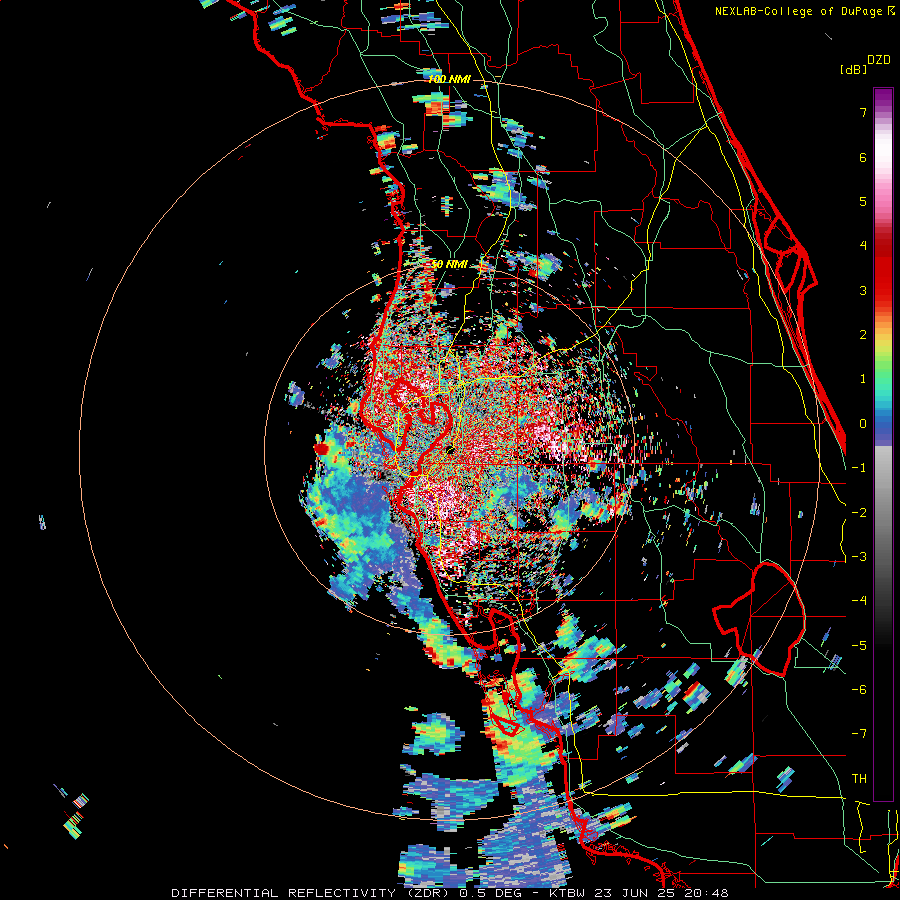Click the 4 value on color scale
This screenshot has width=900, height=900.
[x=863, y=246]
